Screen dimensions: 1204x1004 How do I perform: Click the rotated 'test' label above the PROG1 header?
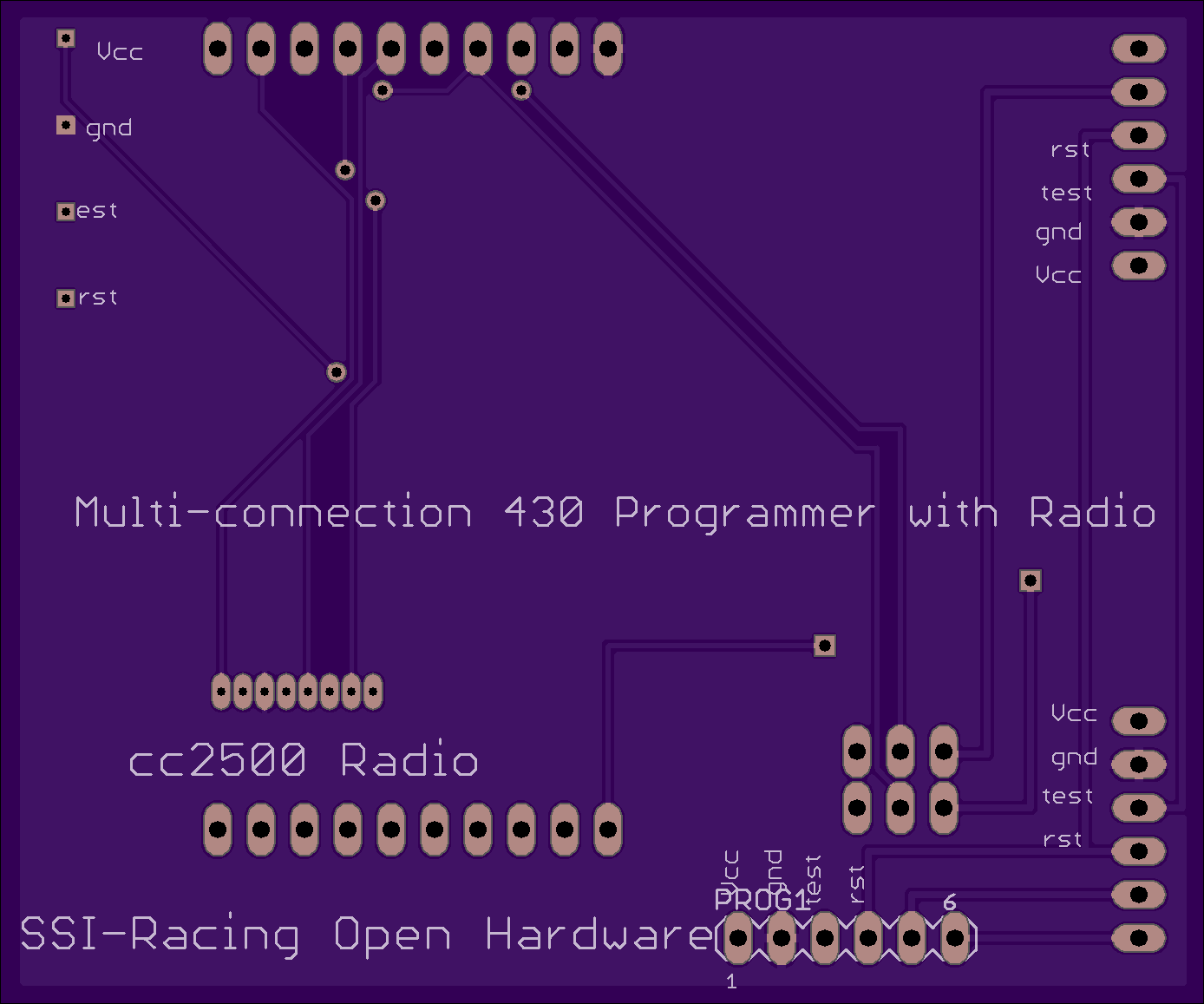[x=813, y=879]
